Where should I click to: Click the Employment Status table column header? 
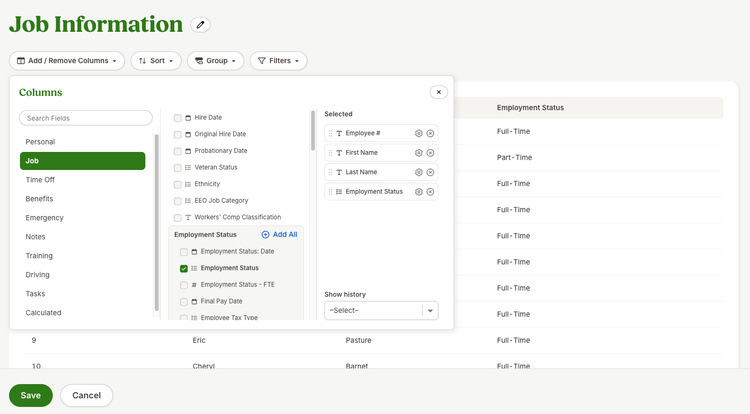[x=530, y=108]
